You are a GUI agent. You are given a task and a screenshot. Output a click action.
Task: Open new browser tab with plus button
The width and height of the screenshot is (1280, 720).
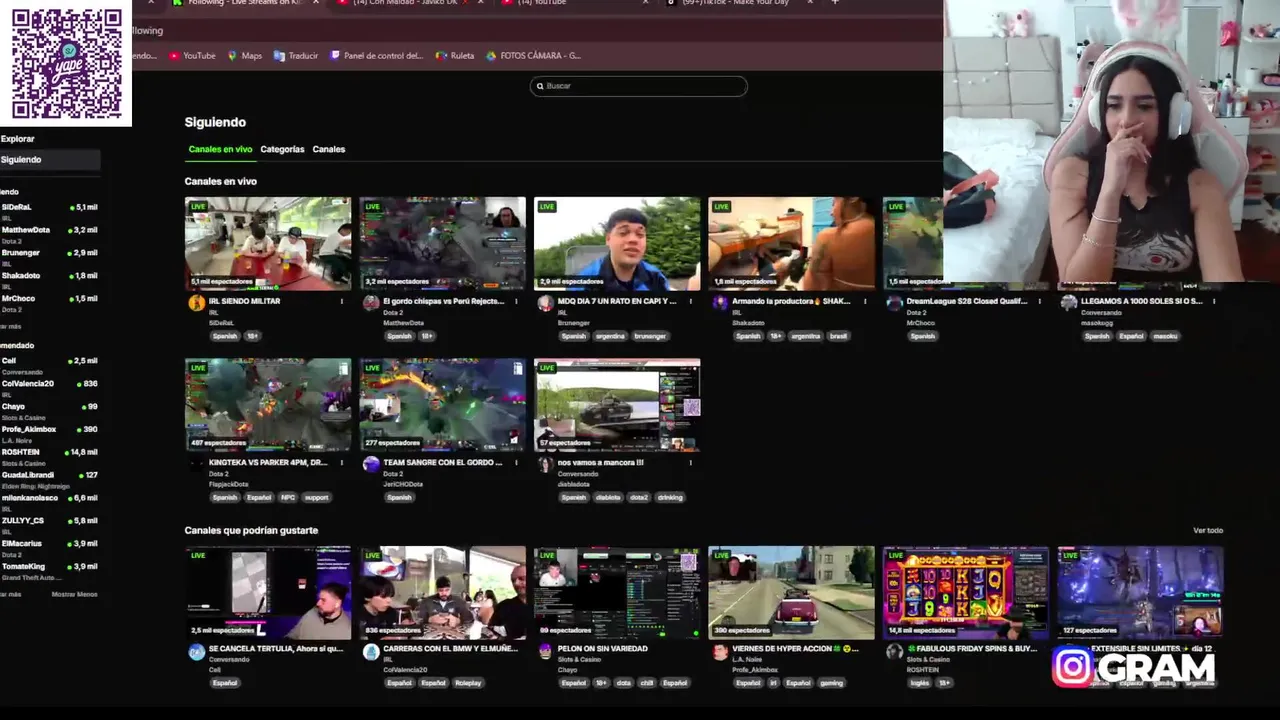pyautogui.click(x=835, y=3)
